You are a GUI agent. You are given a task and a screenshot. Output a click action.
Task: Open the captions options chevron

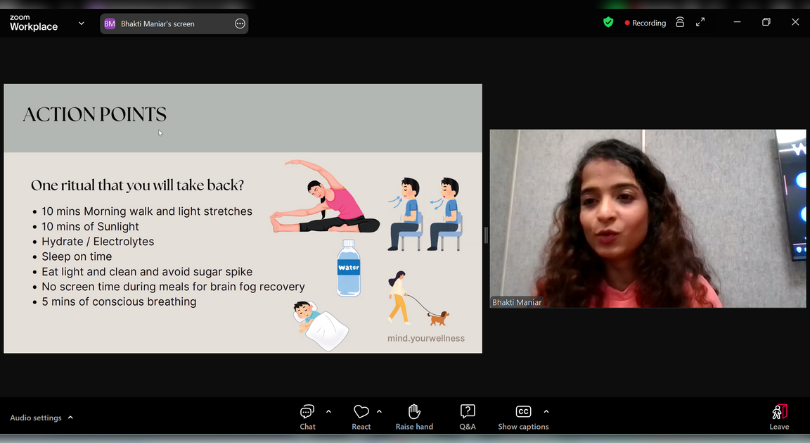(x=546, y=411)
